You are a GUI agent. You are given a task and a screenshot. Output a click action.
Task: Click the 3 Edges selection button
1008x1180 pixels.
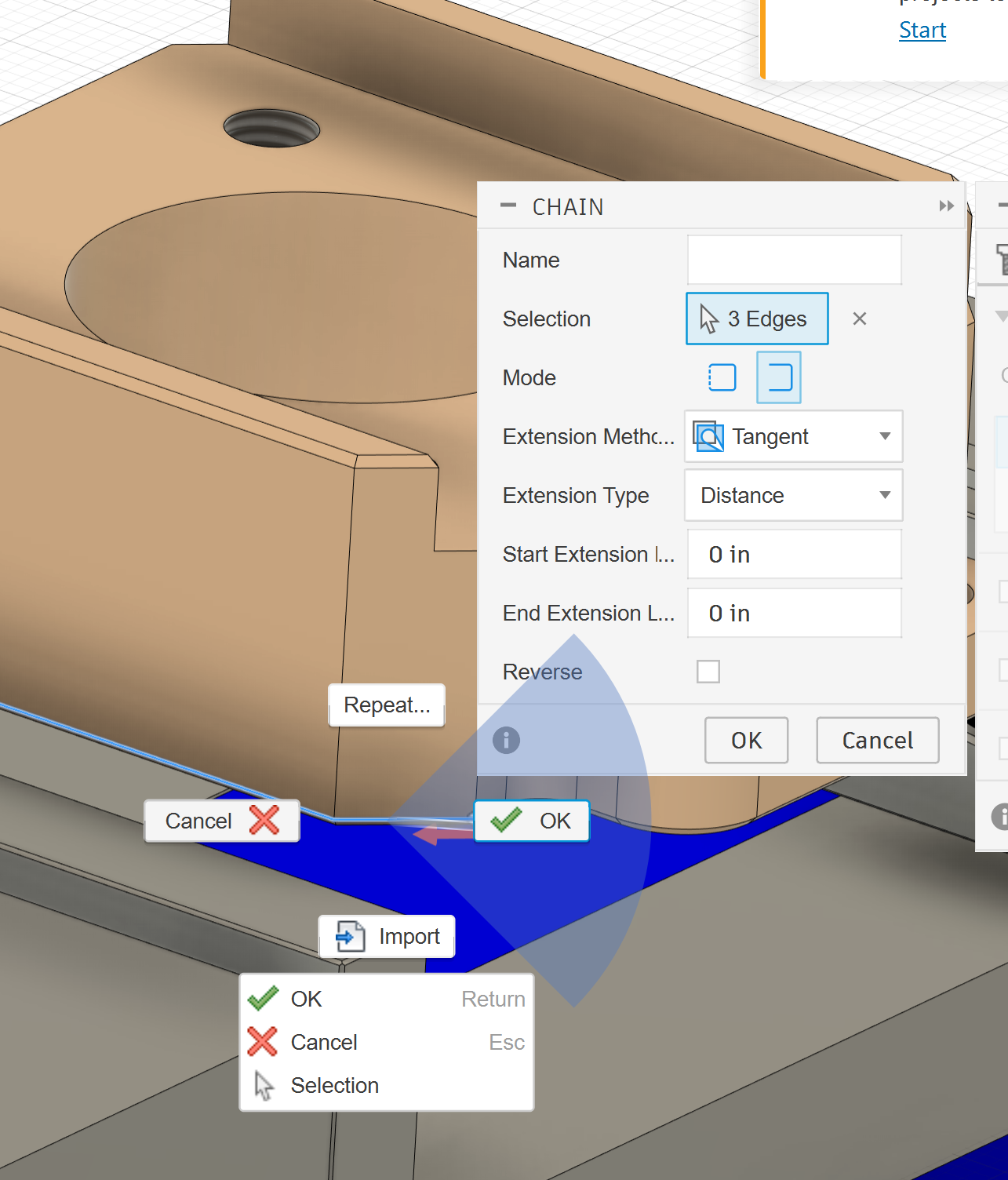point(757,319)
